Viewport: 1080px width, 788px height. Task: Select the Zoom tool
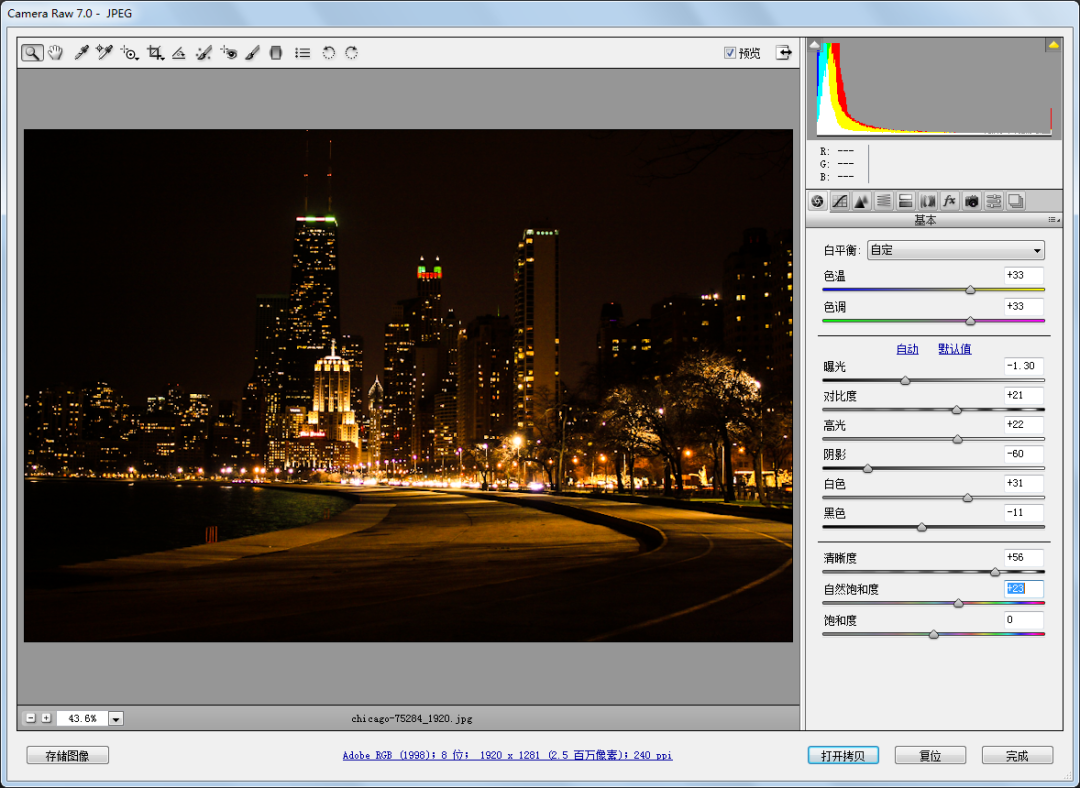32,52
